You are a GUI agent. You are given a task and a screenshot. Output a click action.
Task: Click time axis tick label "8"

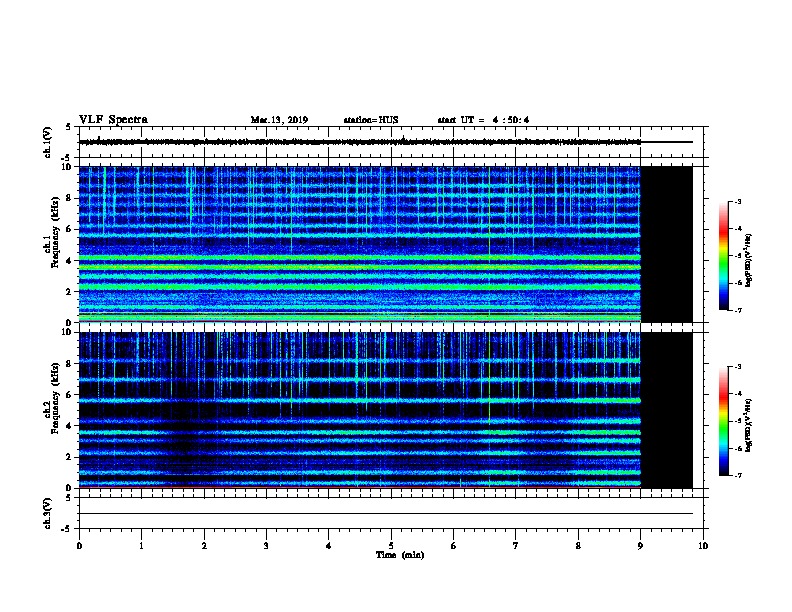[578, 546]
